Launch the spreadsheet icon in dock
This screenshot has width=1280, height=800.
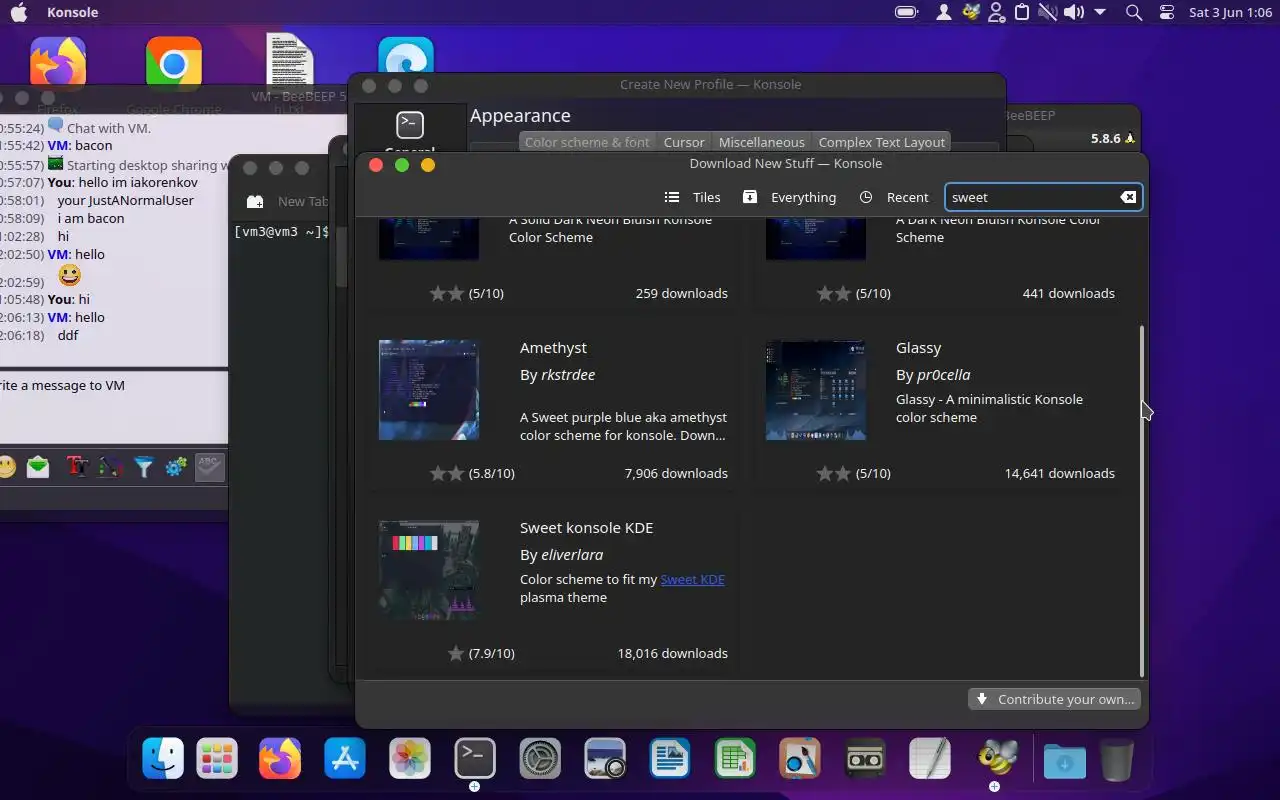(735, 759)
